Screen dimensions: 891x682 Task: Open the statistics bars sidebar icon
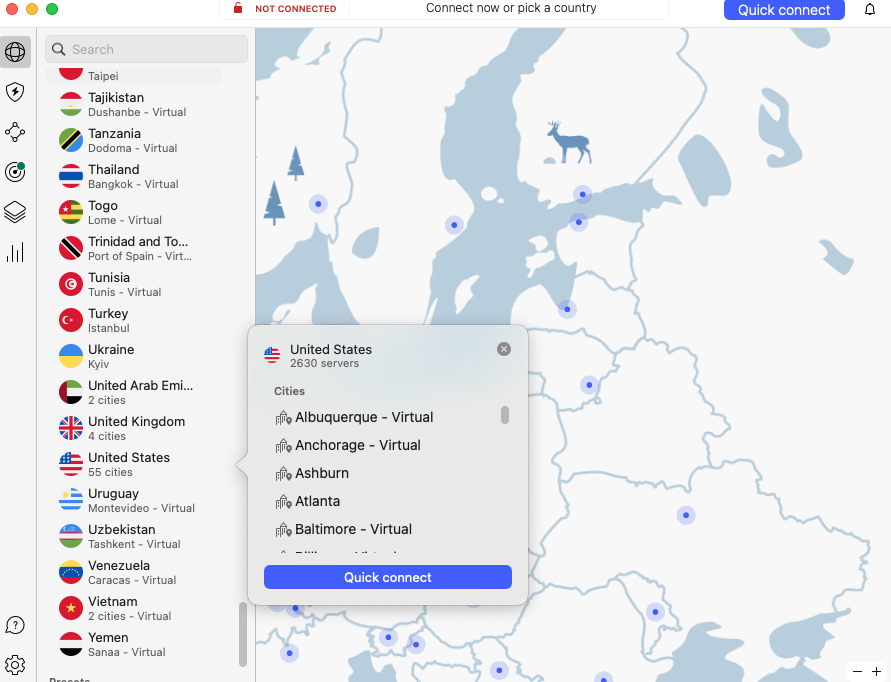pyautogui.click(x=15, y=252)
